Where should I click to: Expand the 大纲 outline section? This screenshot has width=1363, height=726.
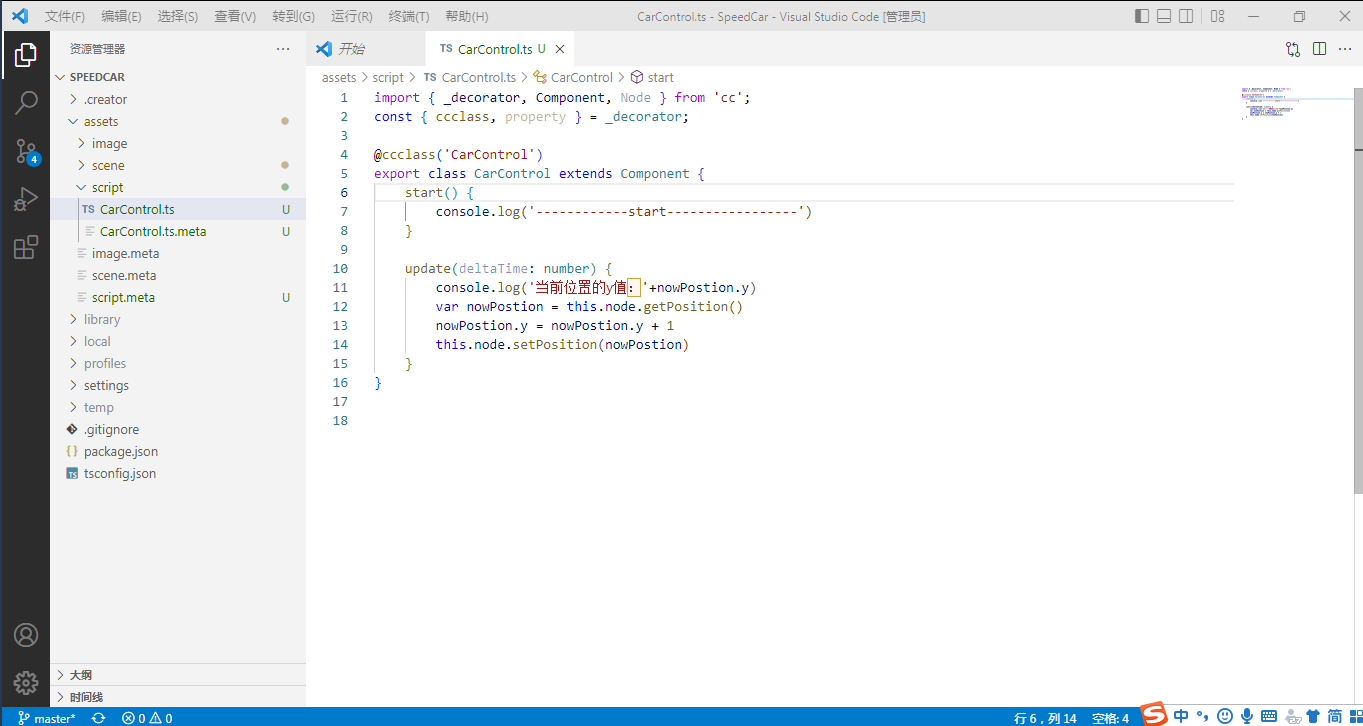tap(178, 675)
